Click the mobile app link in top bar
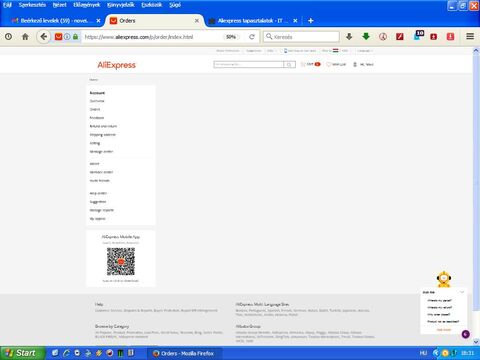480x360 pixels. [300, 51]
